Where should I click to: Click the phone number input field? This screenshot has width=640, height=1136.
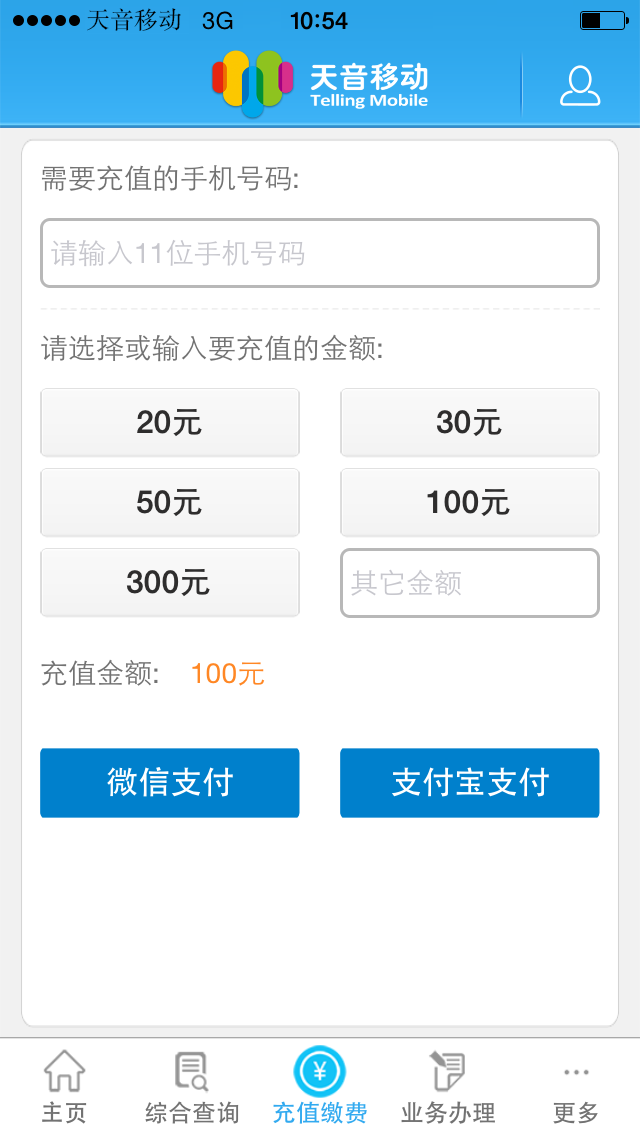(x=319, y=253)
